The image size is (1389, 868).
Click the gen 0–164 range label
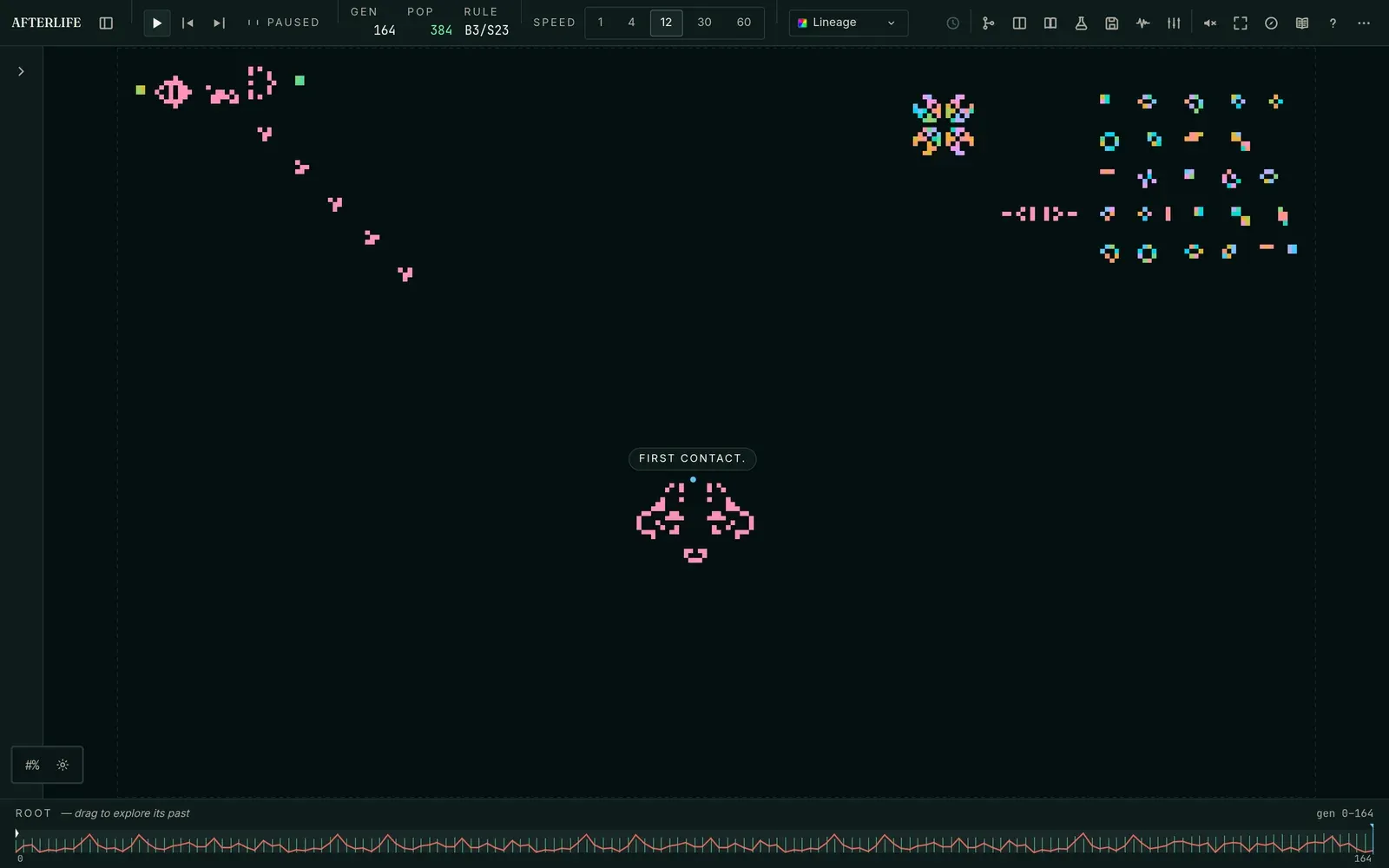(x=1345, y=813)
